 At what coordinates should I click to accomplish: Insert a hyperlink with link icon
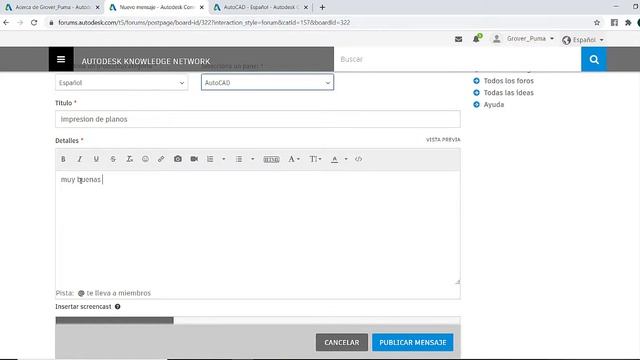pyautogui.click(x=161, y=159)
